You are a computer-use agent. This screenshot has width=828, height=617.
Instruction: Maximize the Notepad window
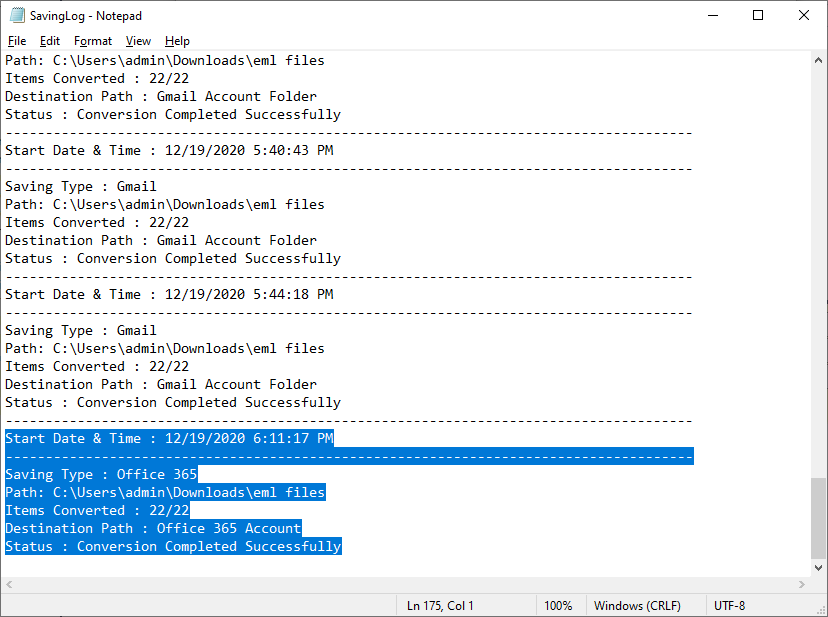[x=758, y=16]
